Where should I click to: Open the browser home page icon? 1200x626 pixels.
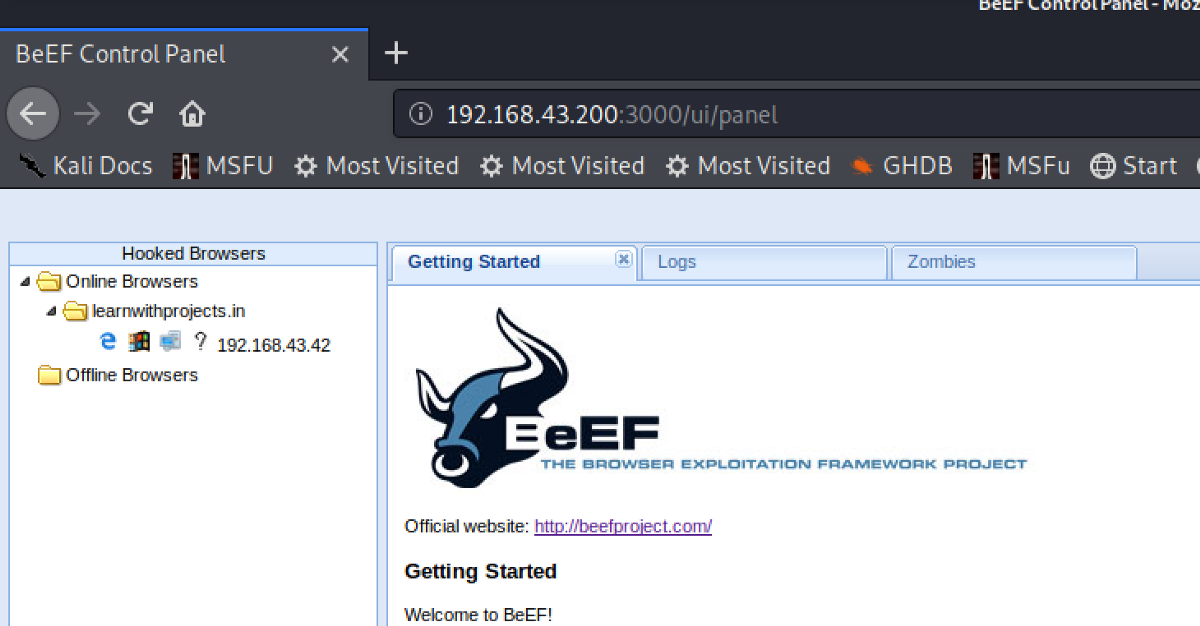(x=191, y=114)
